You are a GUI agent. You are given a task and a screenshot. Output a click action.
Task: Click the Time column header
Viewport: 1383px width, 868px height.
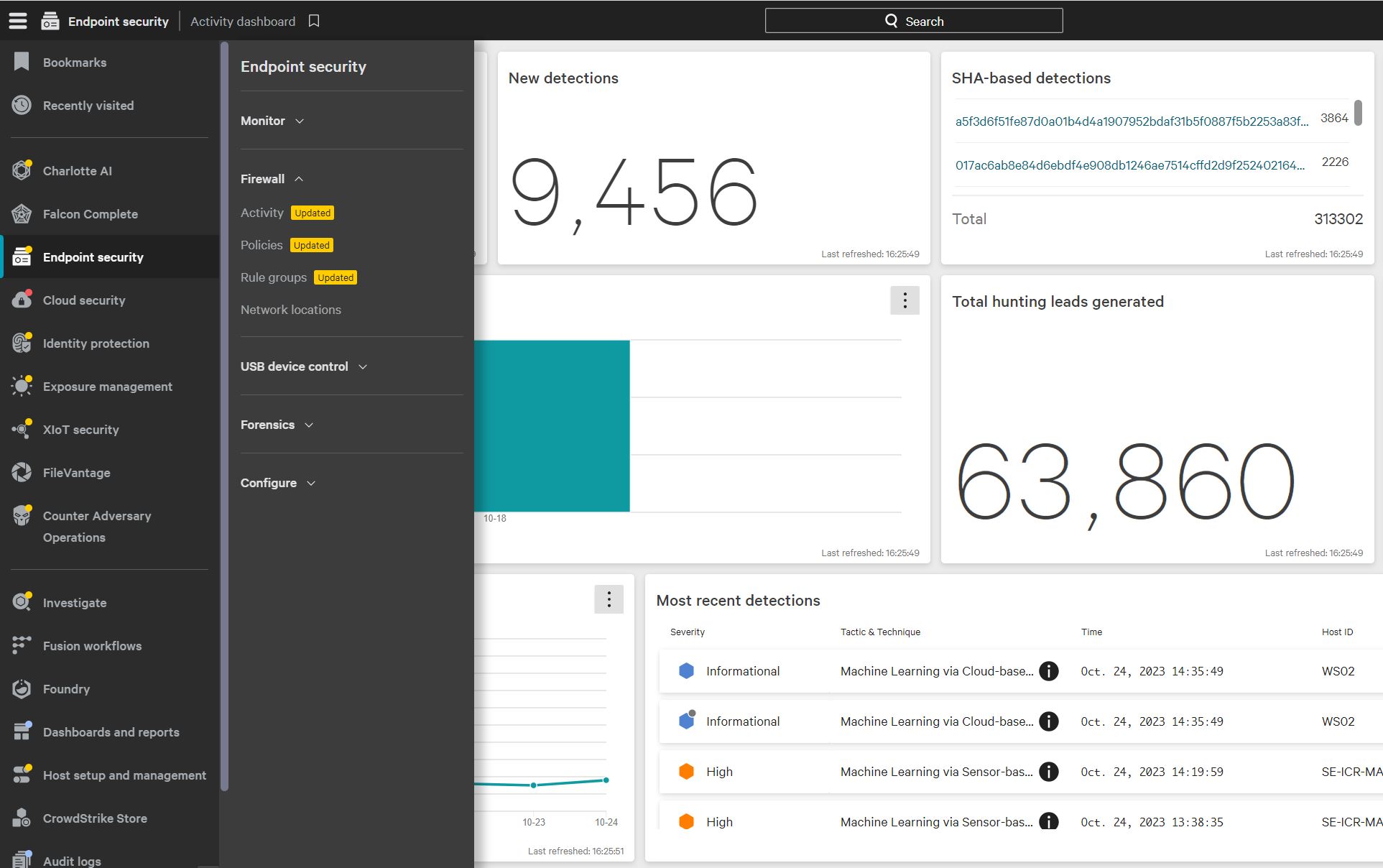pyautogui.click(x=1091, y=632)
